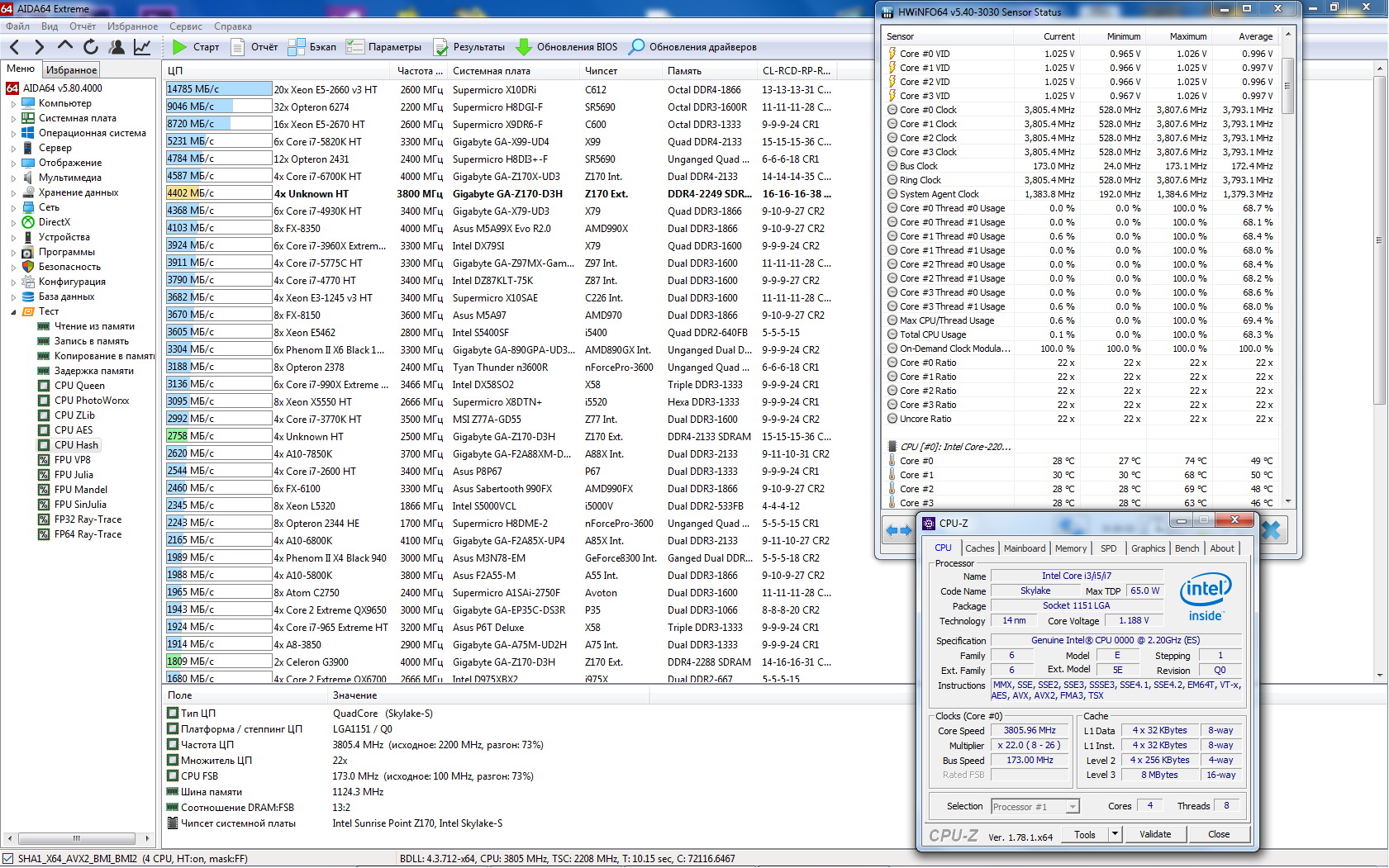Collapse the Тест tree node

point(13,312)
